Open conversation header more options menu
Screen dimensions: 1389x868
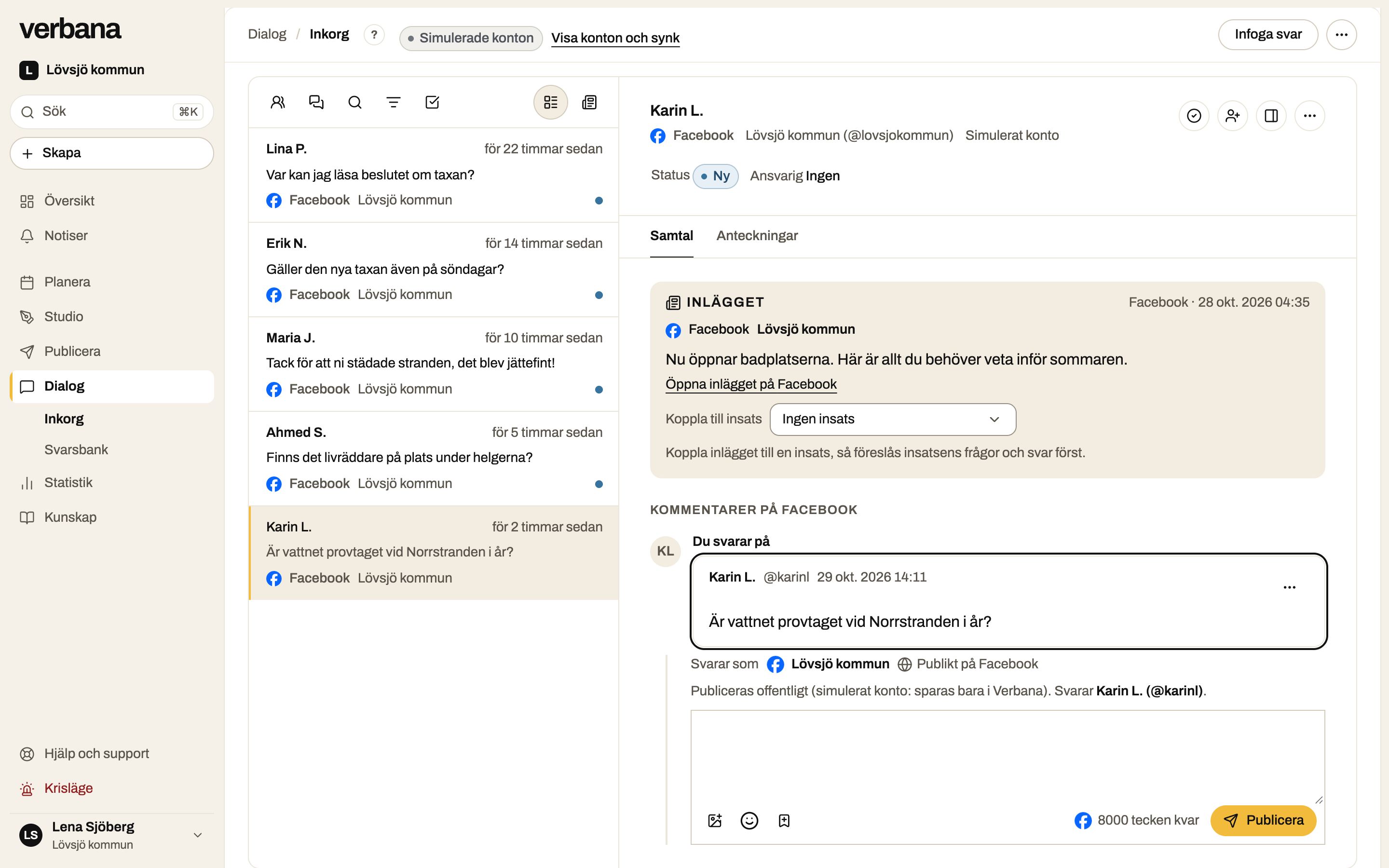click(x=1310, y=116)
